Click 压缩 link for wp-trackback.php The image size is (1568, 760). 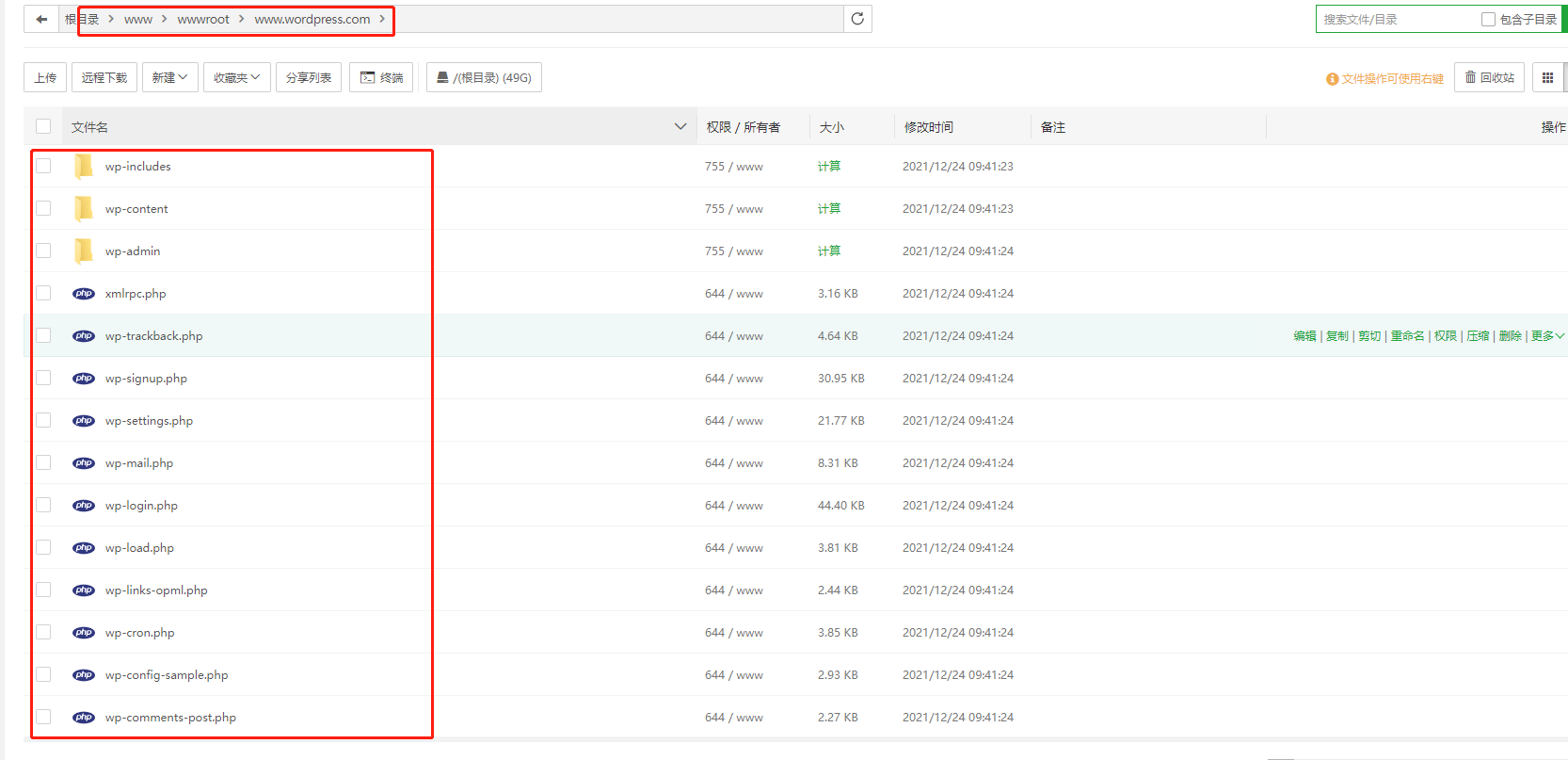1478,335
